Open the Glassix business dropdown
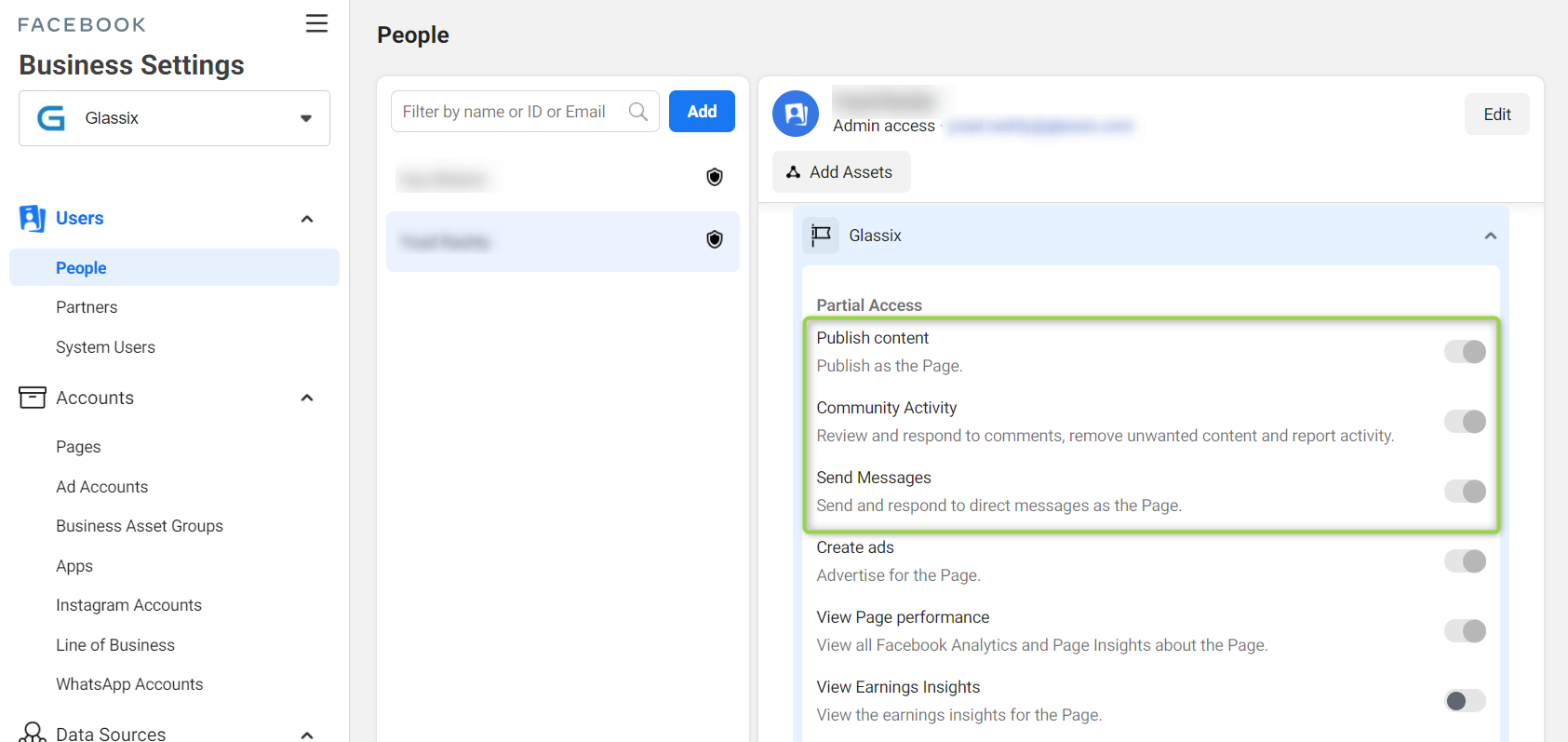The image size is (1568, 742). [174, 118]
